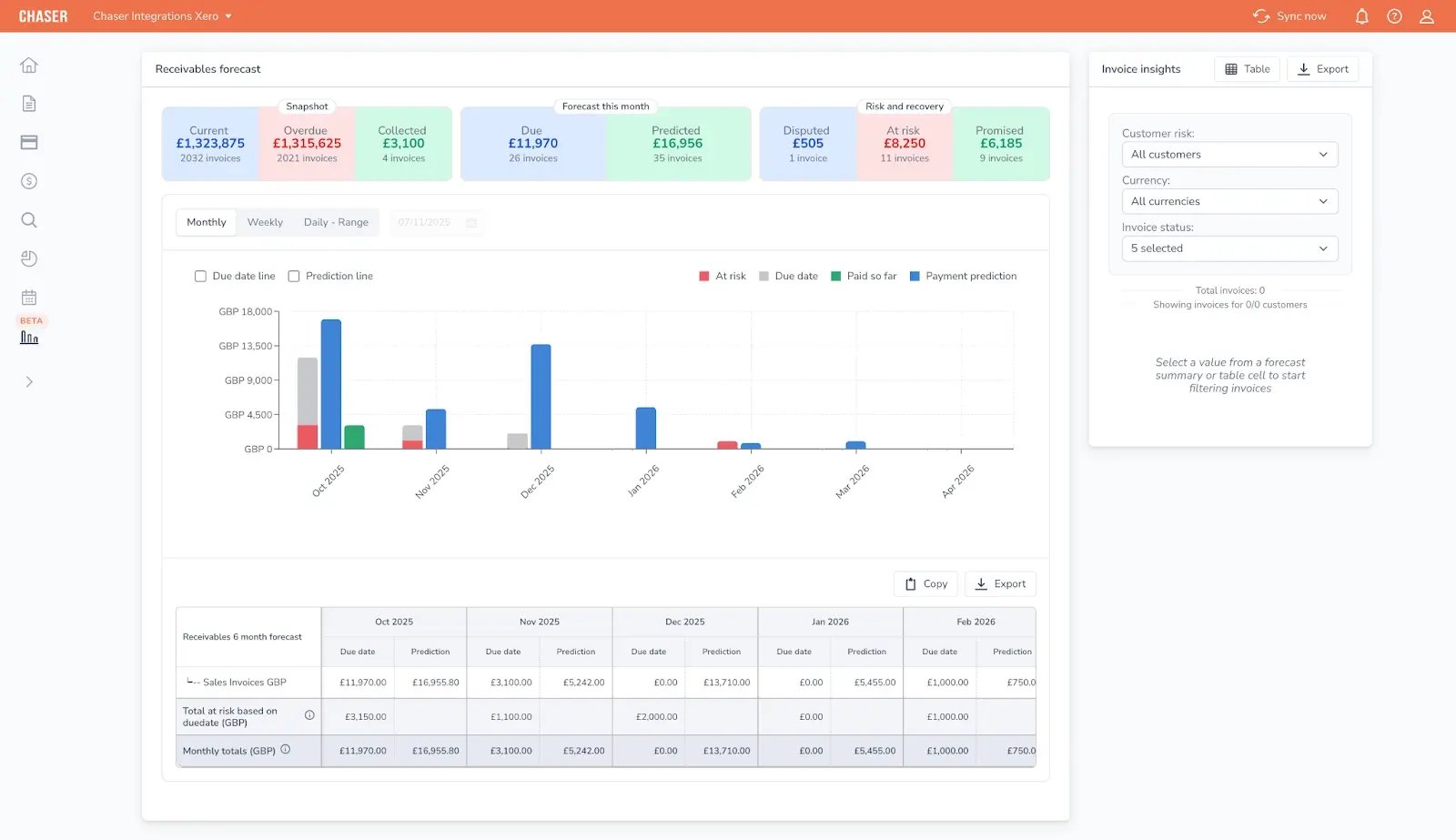This screenshot has width=1456, height=840.
Task: Open the All currencies dropdown
Action: click(x=1229, y=201)
